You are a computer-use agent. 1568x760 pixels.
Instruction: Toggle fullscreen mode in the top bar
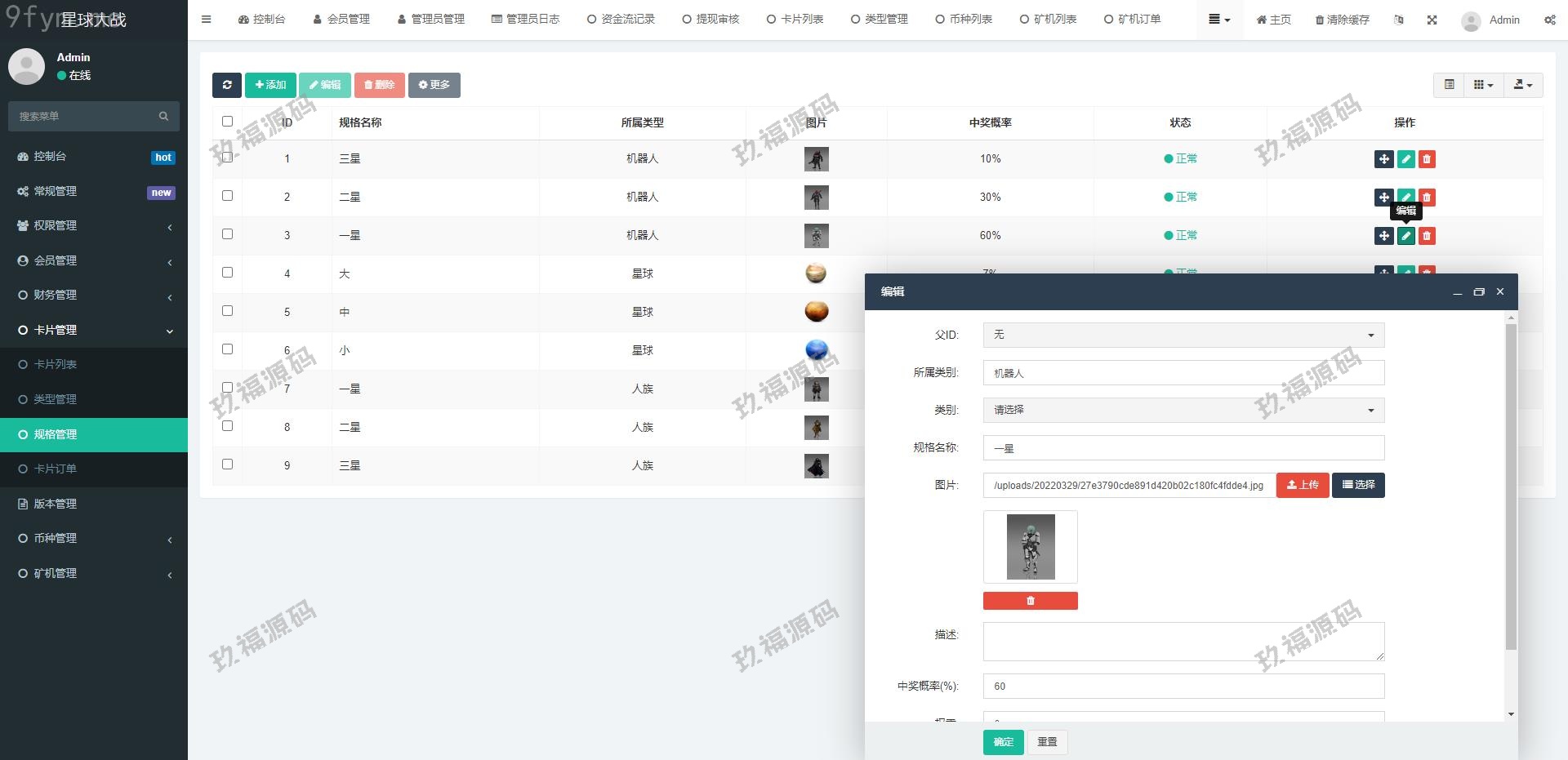(x=1432, y=20)
